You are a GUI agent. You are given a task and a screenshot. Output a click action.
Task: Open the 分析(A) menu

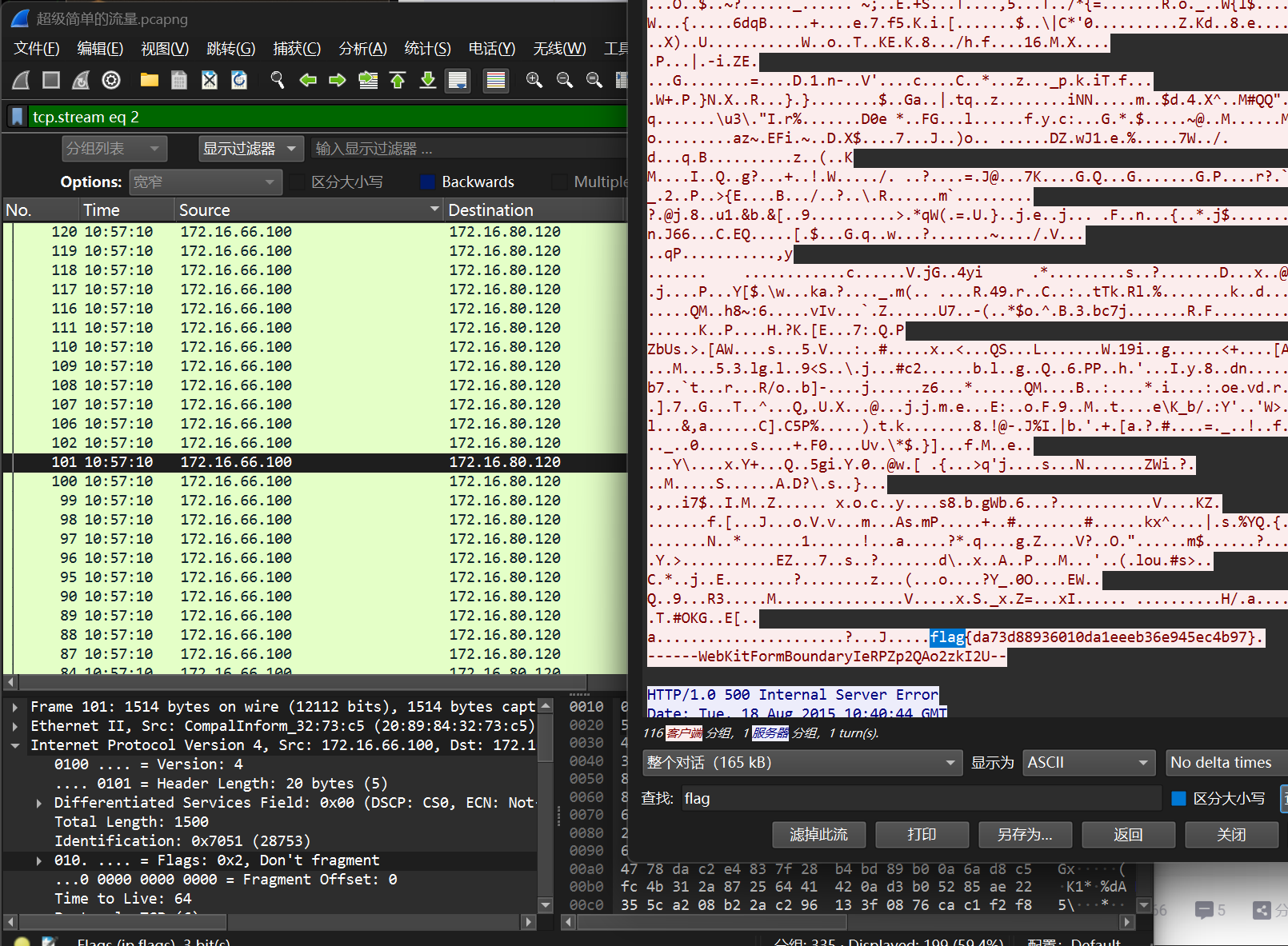[362, 48]
